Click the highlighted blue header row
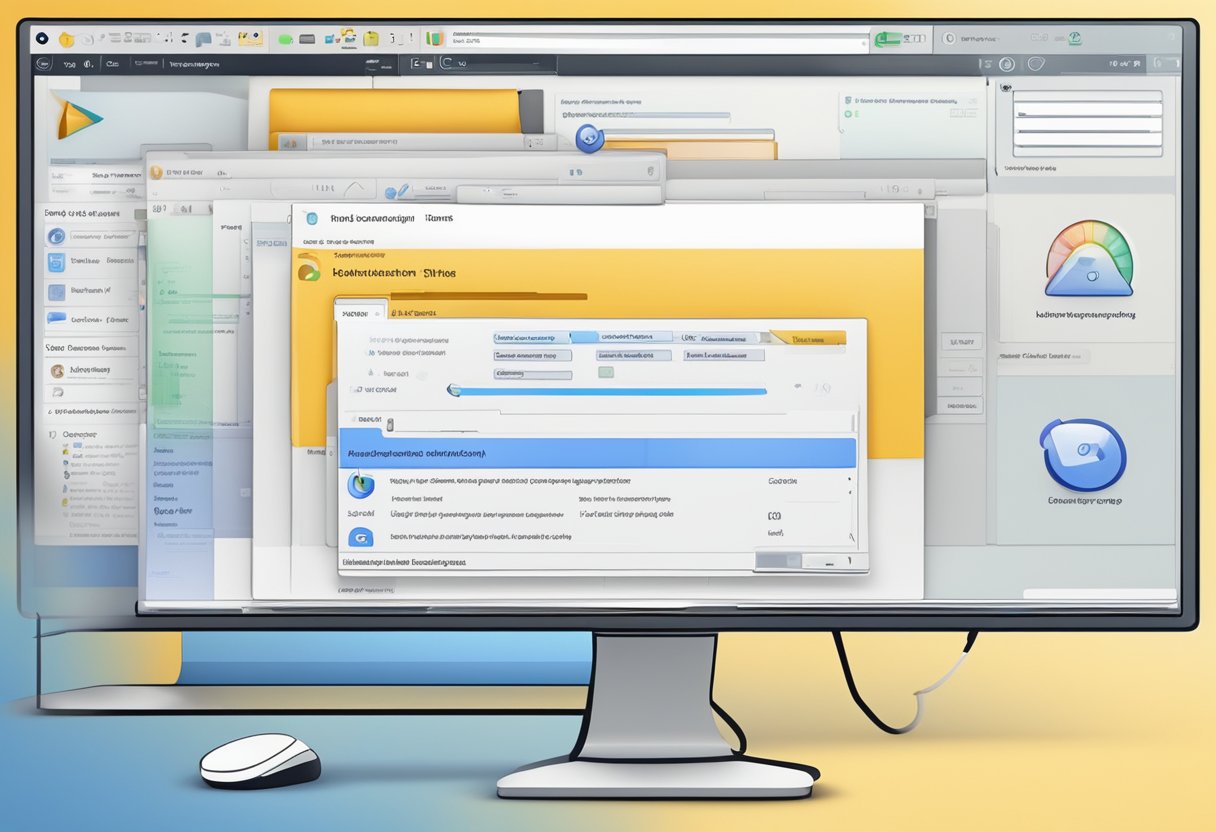The width and height of the screenshot is (1216, 832). [597, 453]
